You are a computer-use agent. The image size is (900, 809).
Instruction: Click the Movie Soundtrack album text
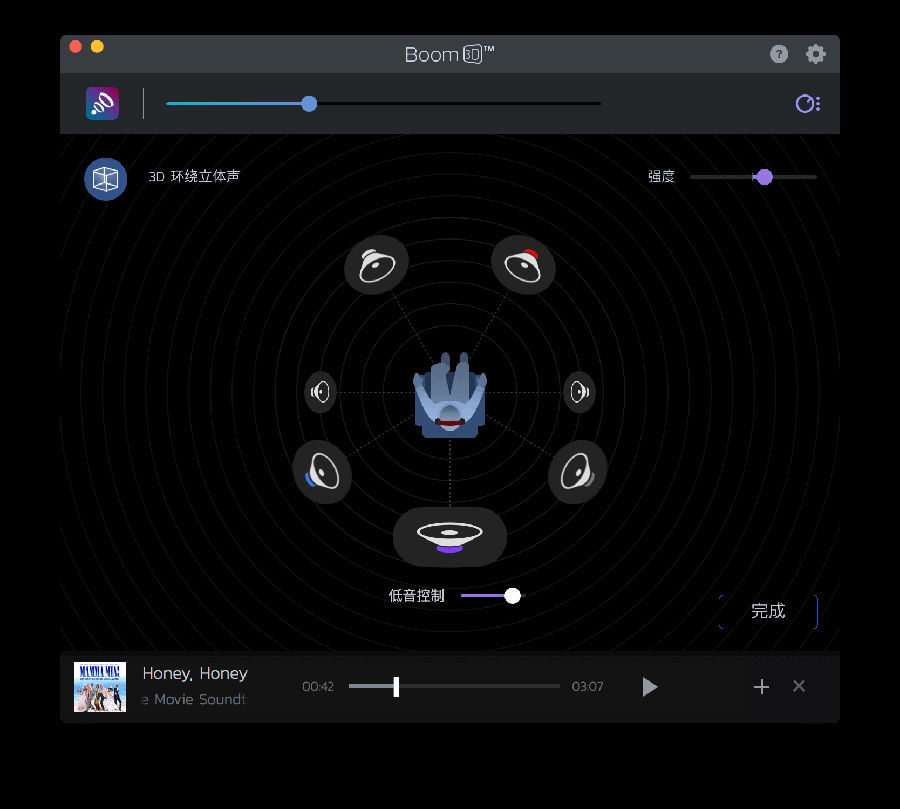pyautogui.click(x=194, y=699)
